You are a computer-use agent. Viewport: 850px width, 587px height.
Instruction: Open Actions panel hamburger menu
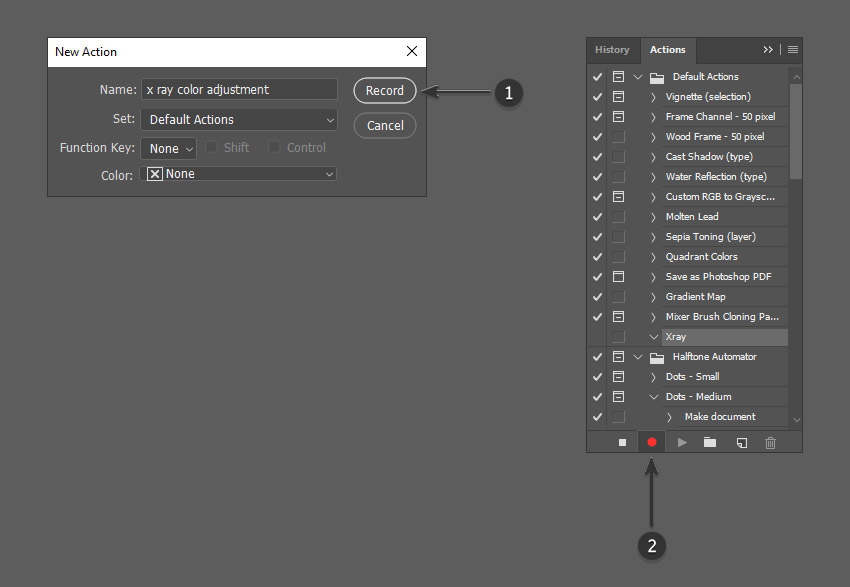point(793,50)
